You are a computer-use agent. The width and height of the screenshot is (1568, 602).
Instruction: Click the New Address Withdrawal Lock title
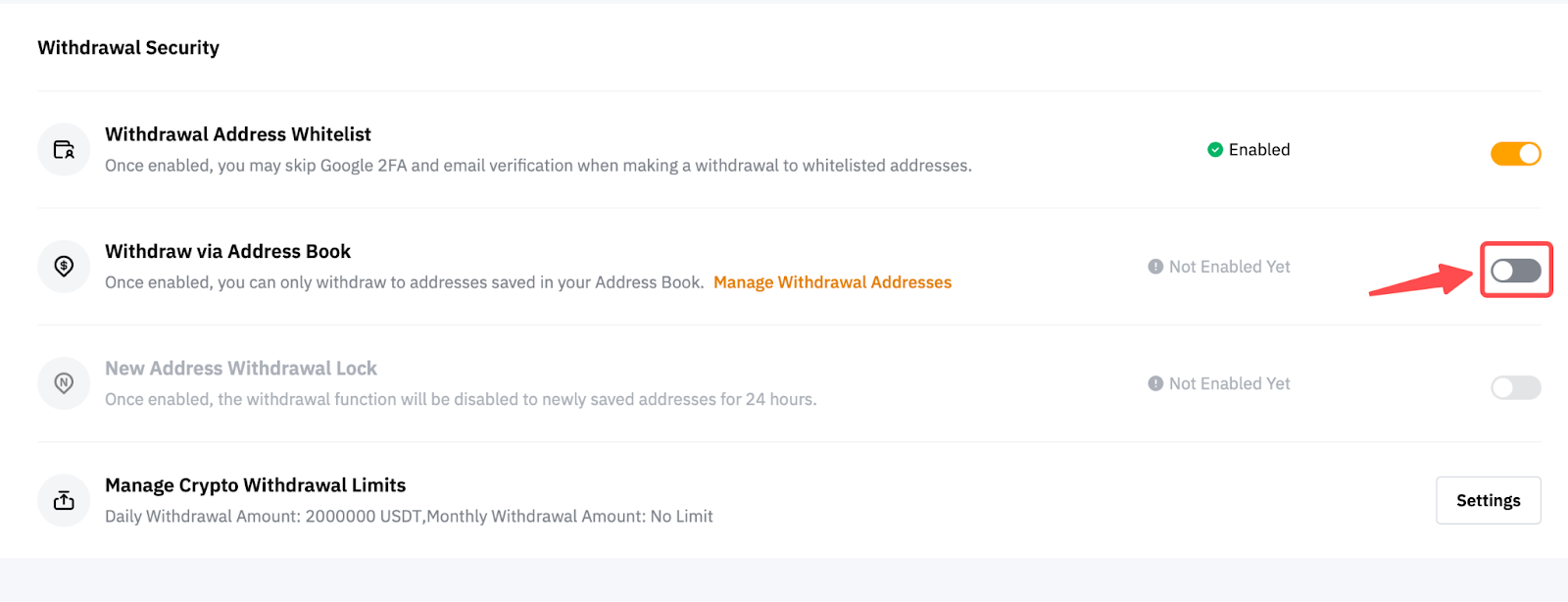(241, 369)
